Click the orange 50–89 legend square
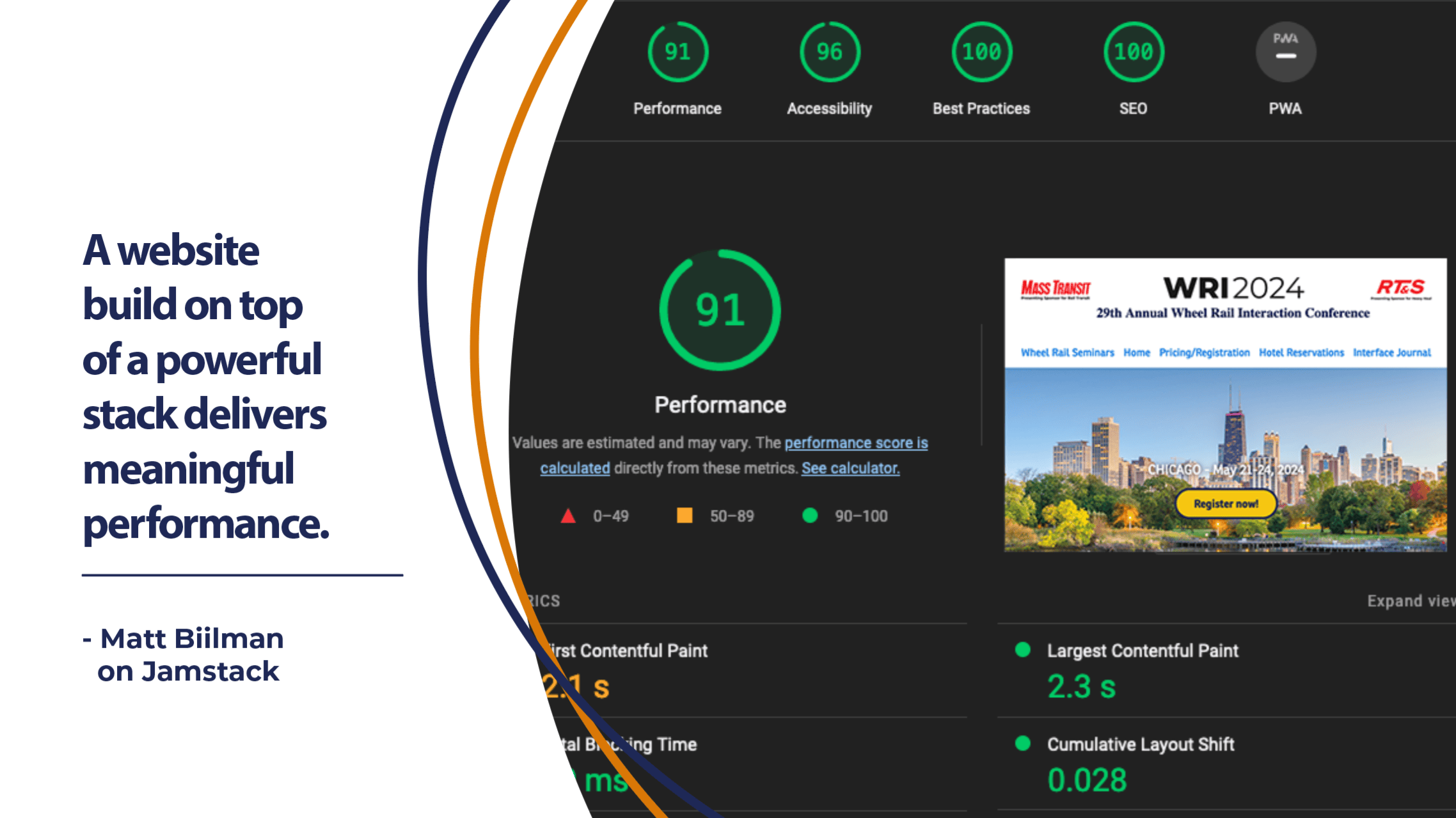The image size is (1456, 818). tap(684, 515)
